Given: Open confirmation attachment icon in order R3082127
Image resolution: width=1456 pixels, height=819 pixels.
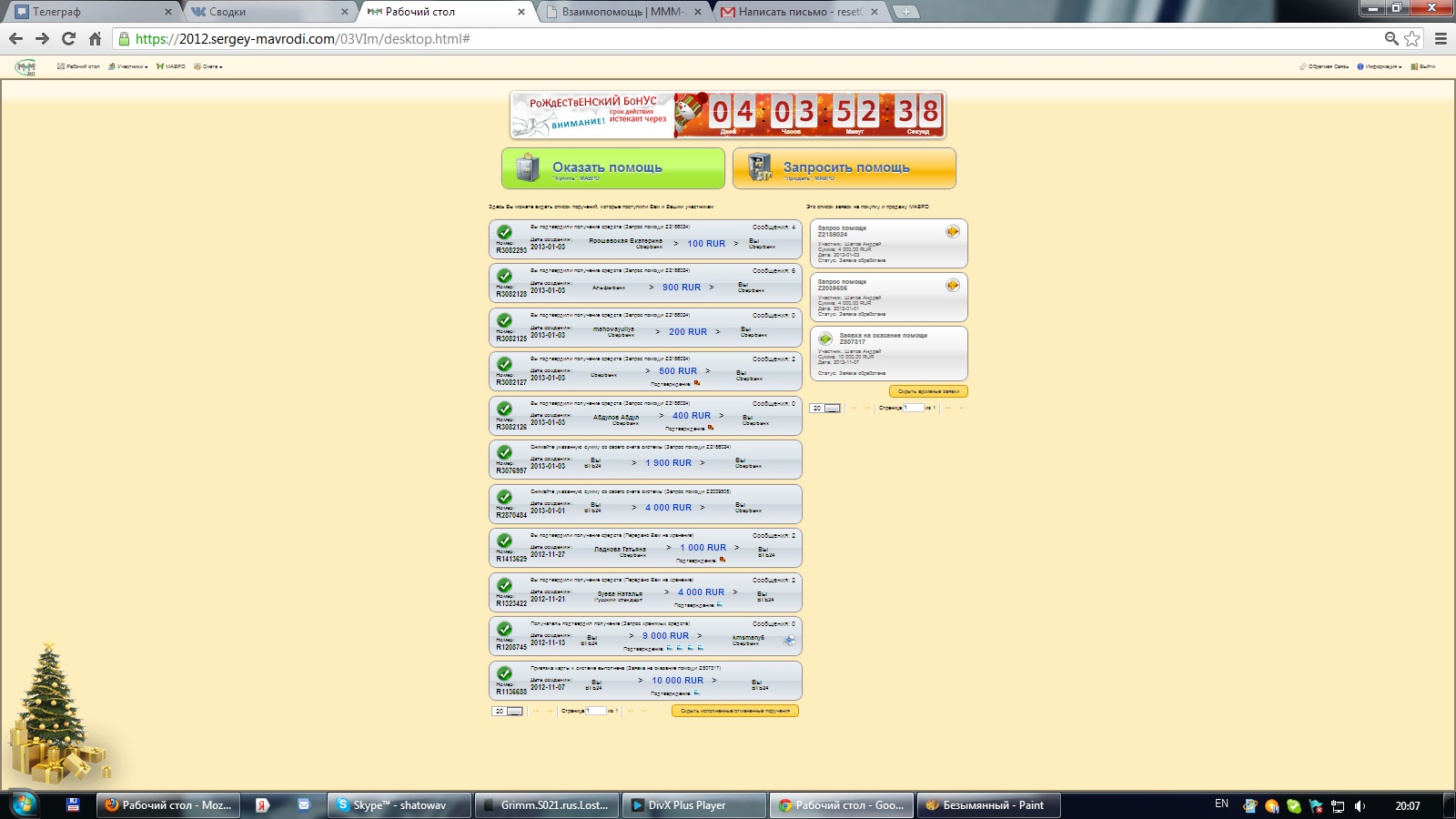Looking at the screenshot, I should tap(697, 383).
